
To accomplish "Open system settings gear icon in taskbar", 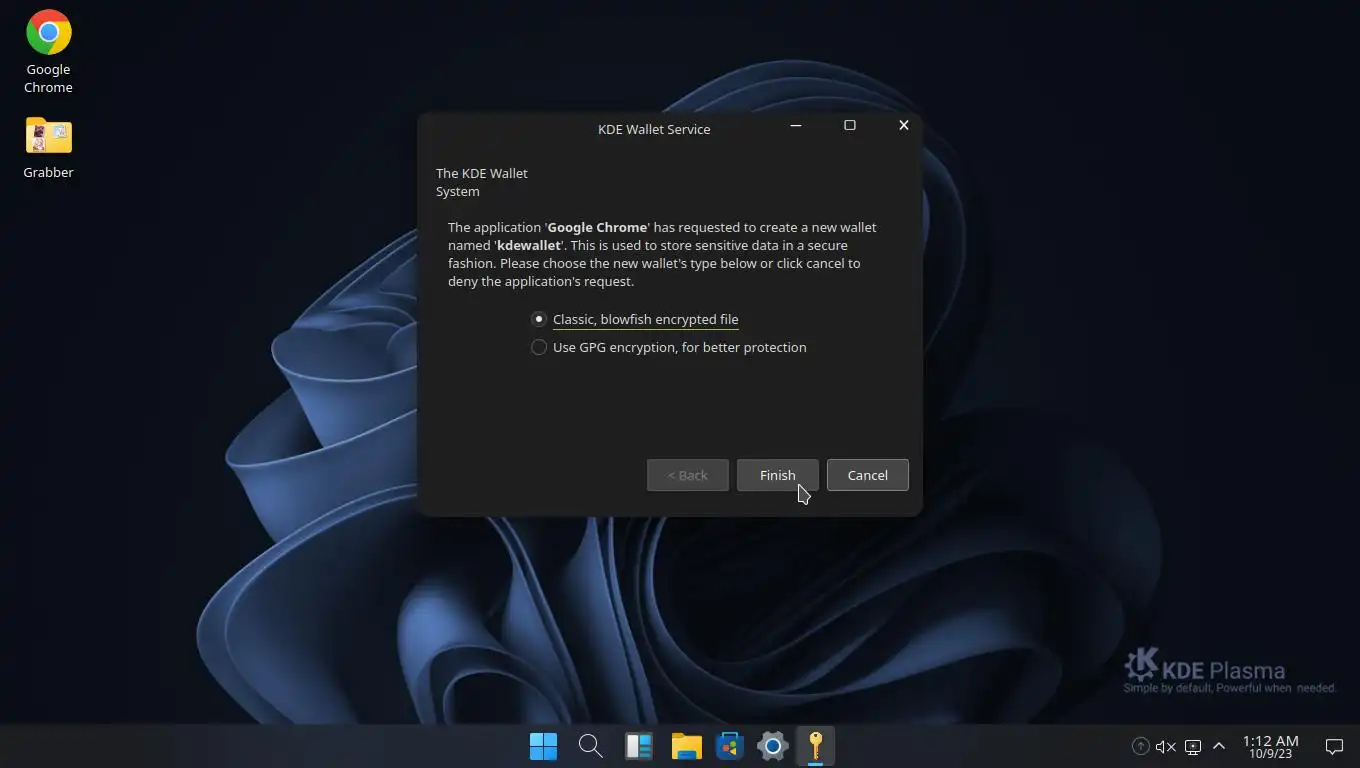I will click(x=773, y=746).
